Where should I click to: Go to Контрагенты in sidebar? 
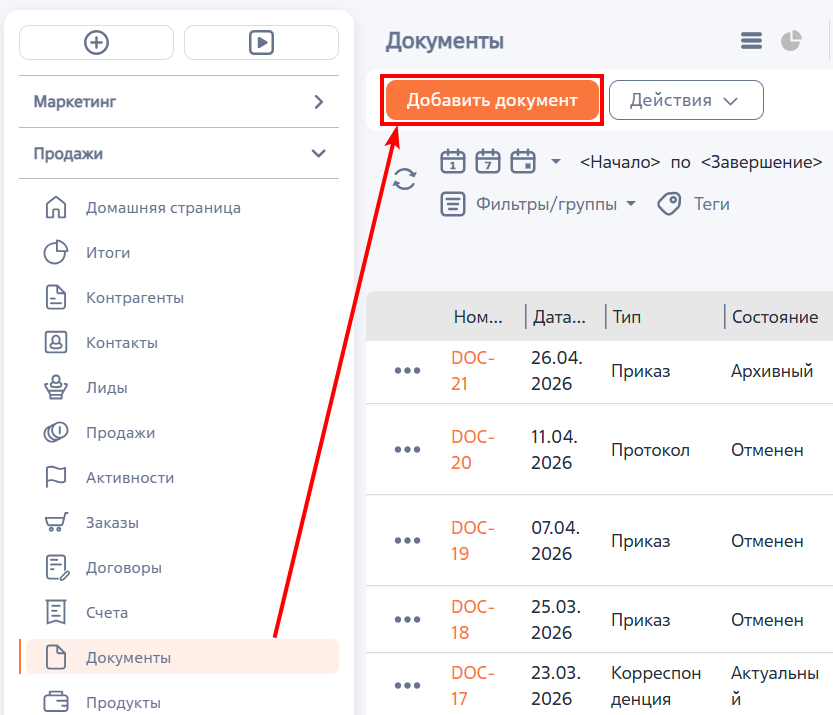pos(135,298)
